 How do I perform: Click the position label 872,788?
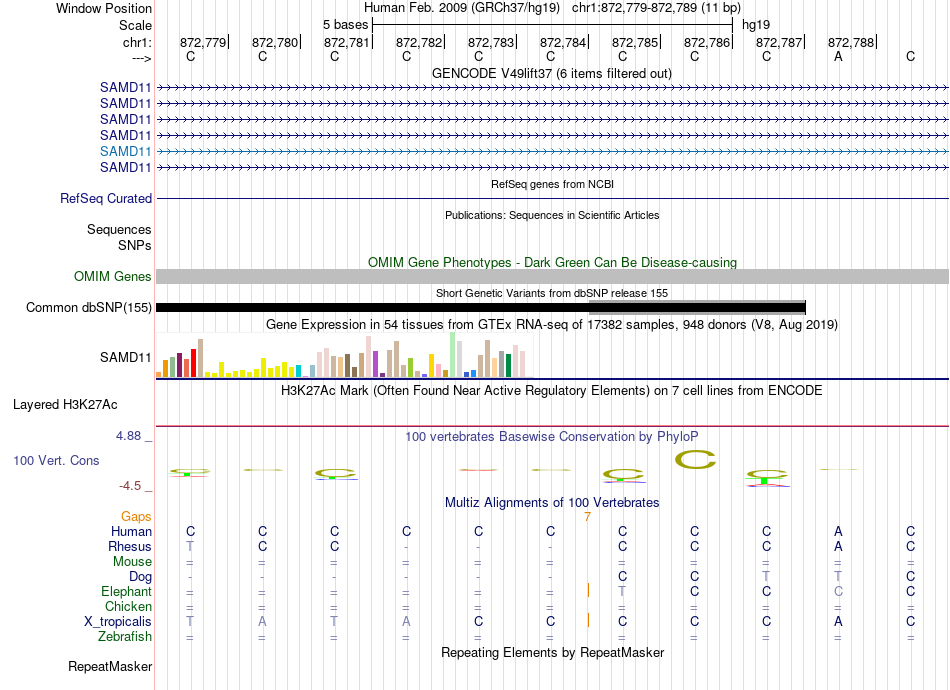(851, 42)
